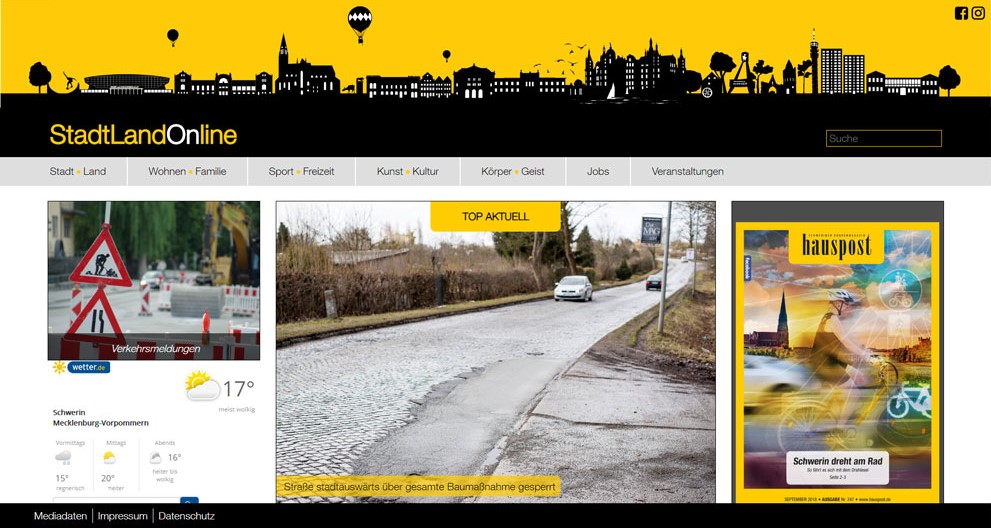The height and width of the screenshot is (528, 991).
Task: Click the weather search button
Action: pos(189,500)
